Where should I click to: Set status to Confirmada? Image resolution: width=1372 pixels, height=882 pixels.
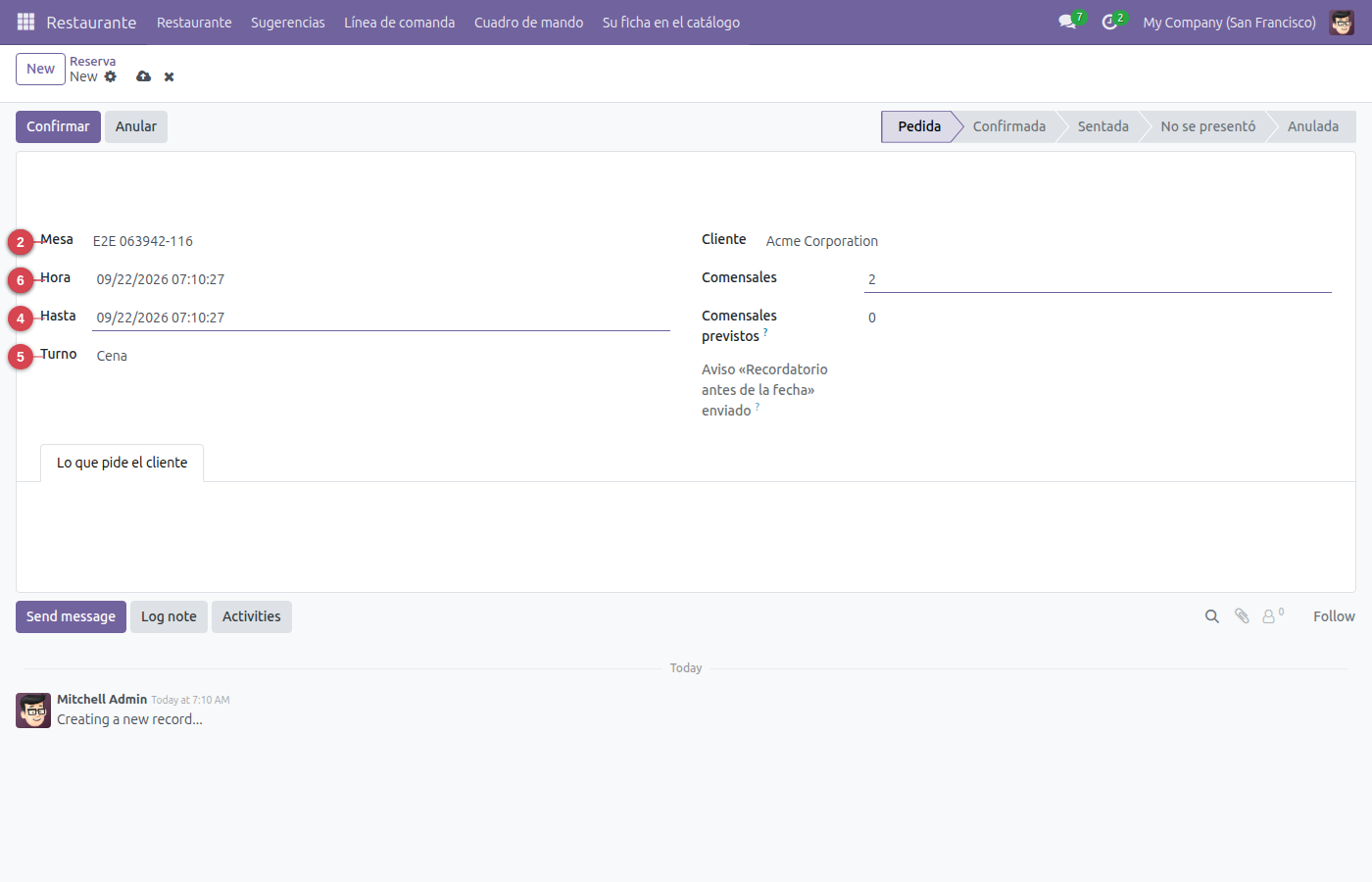tap(1009, 126)
